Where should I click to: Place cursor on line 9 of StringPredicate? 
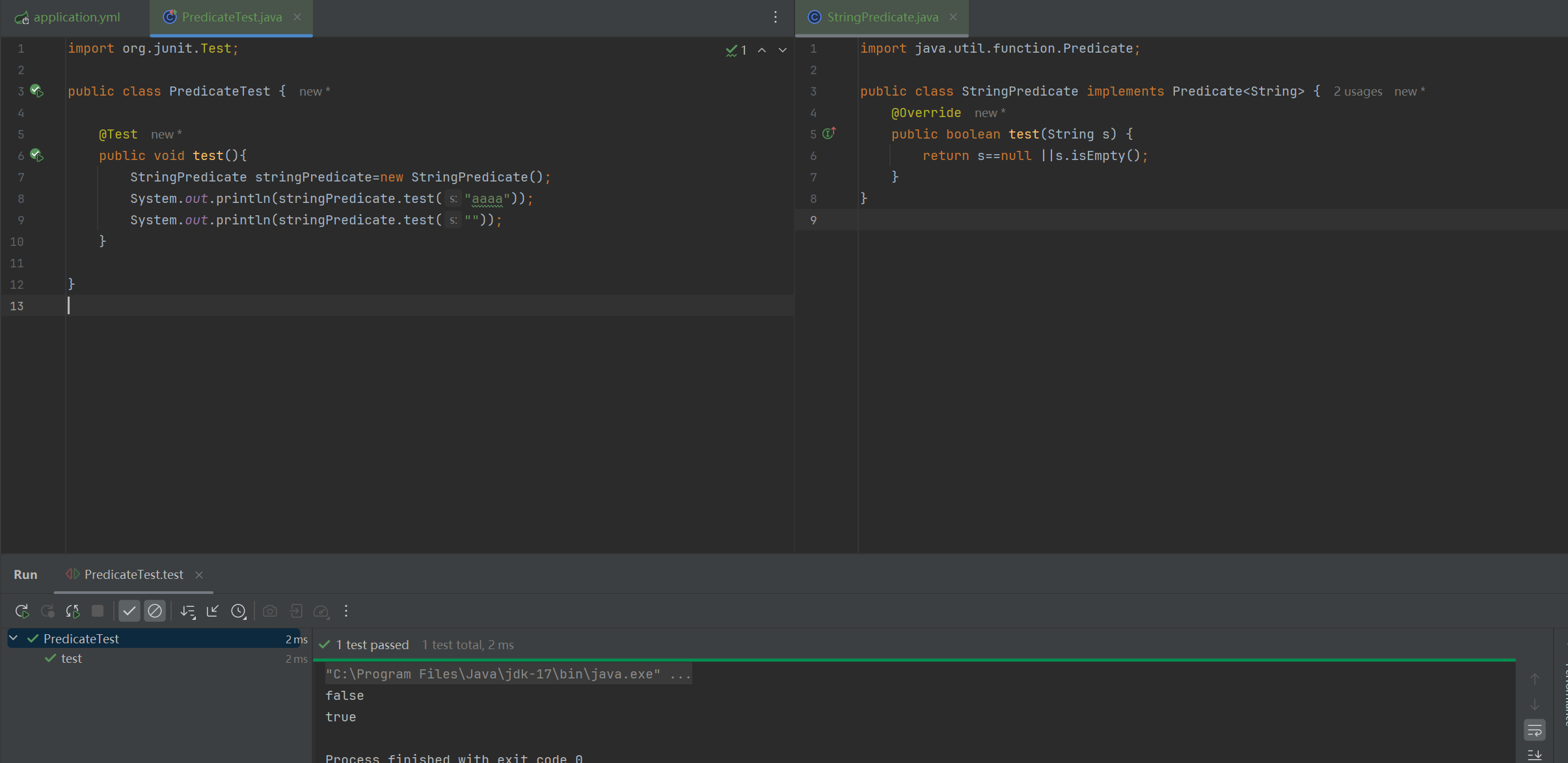click(x=1212, y=220)
